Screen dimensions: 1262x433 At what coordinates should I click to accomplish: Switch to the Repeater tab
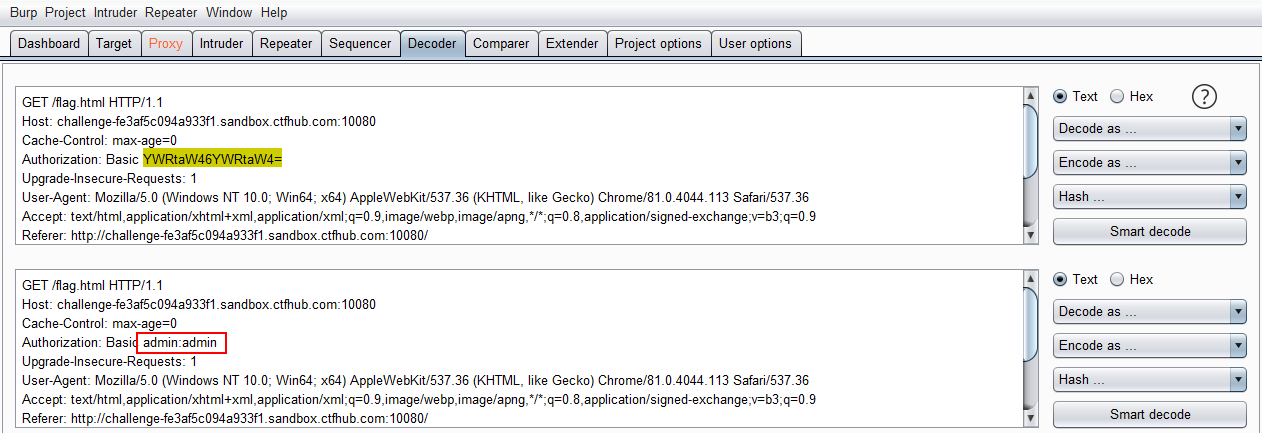(x=286, y=43)
